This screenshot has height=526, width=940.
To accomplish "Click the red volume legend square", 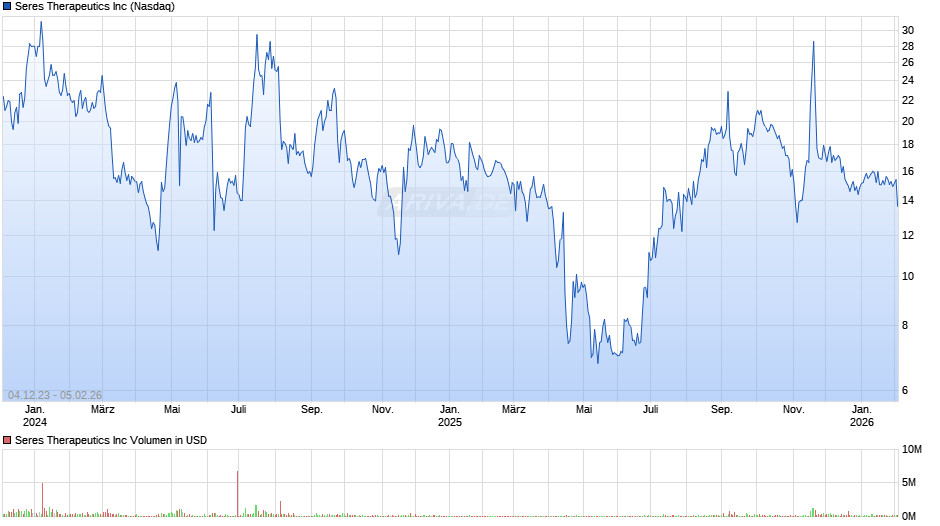I will 7,440.
